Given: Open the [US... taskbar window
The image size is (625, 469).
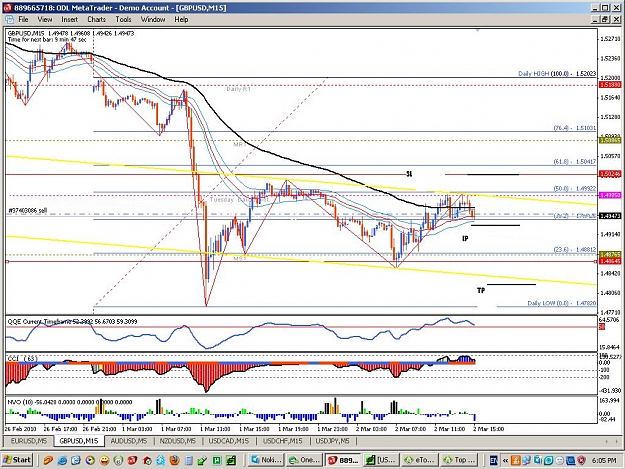Looking at the screenshot, I should tap(381, 460).
